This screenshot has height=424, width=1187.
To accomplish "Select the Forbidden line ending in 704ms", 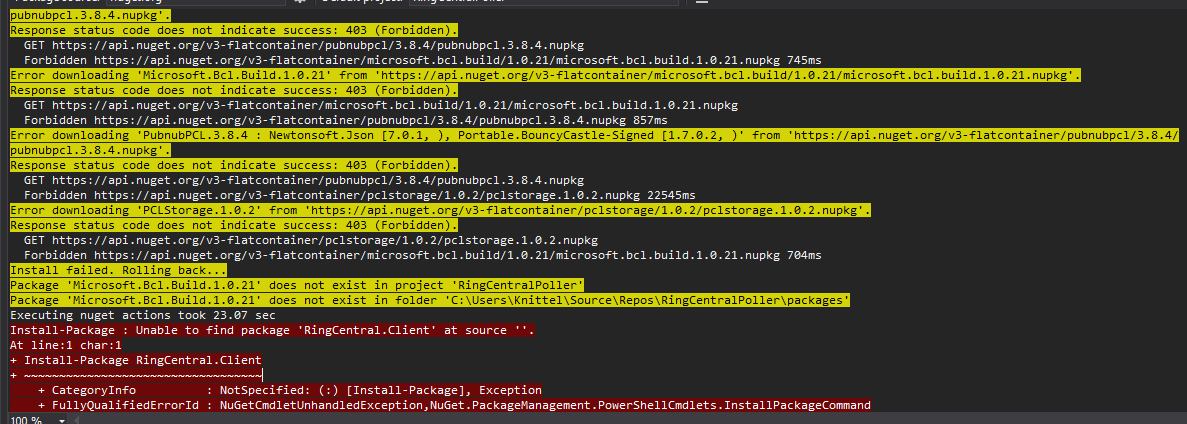I will click(422, 255).
